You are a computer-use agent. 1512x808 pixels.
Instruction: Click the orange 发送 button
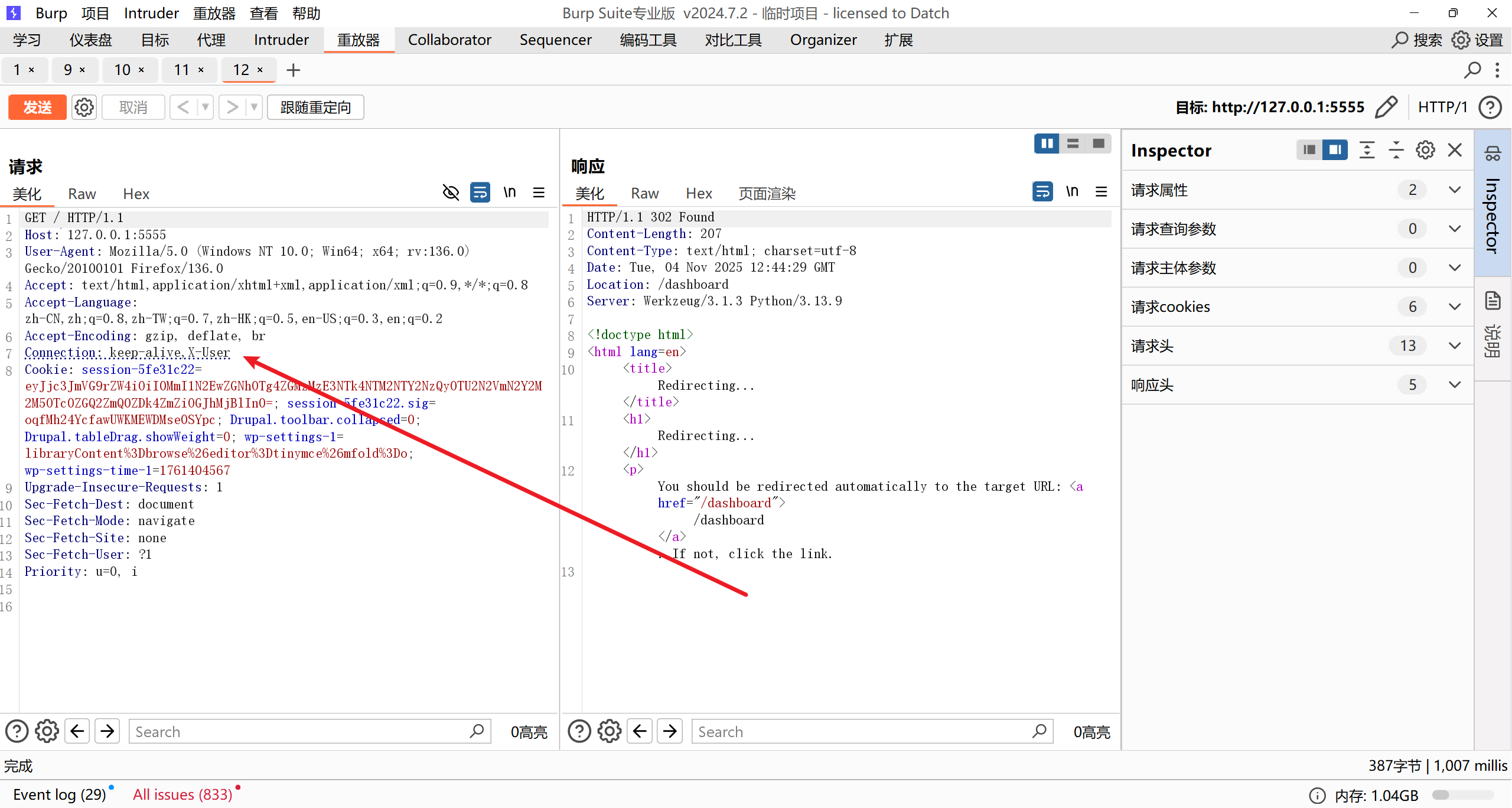37,107
